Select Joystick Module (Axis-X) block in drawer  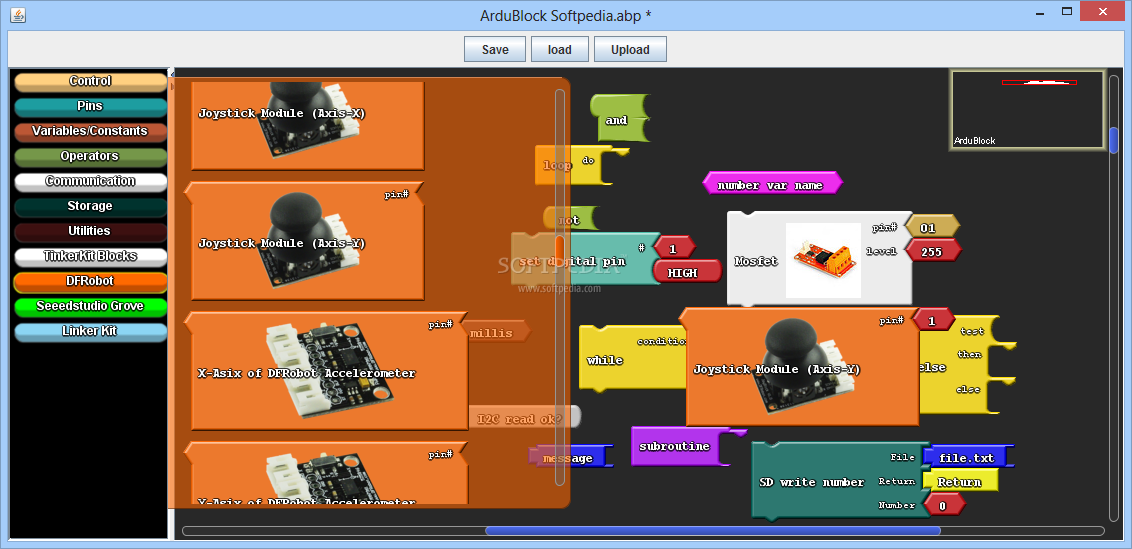pyautogui.click(x=308, y=124)
